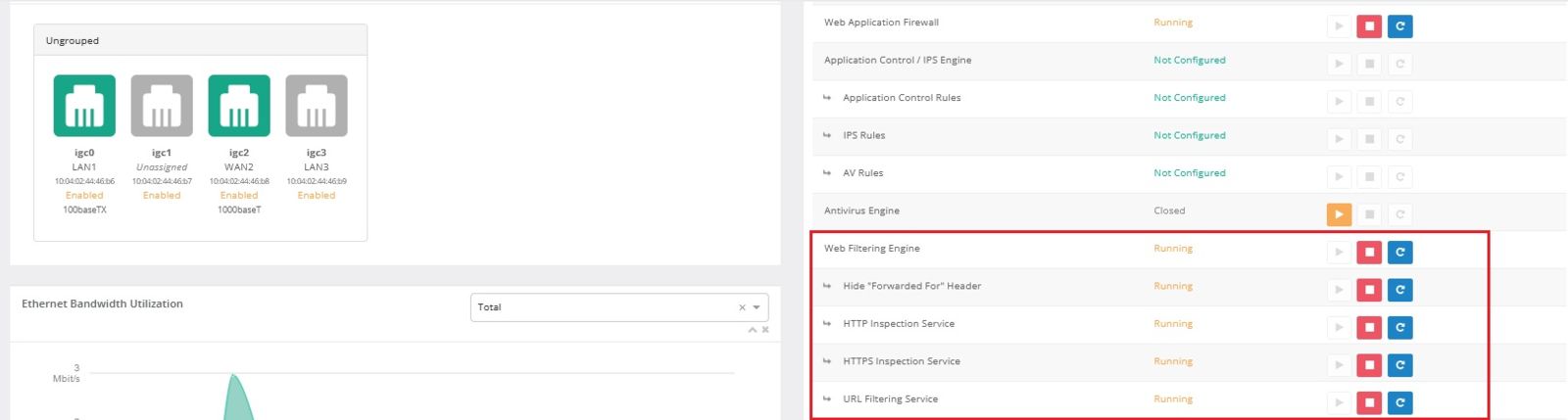The width and height of the screenshot is (1568, 420).
Task: Restart the Web Application Firewall service
Action: (1399, 26)
